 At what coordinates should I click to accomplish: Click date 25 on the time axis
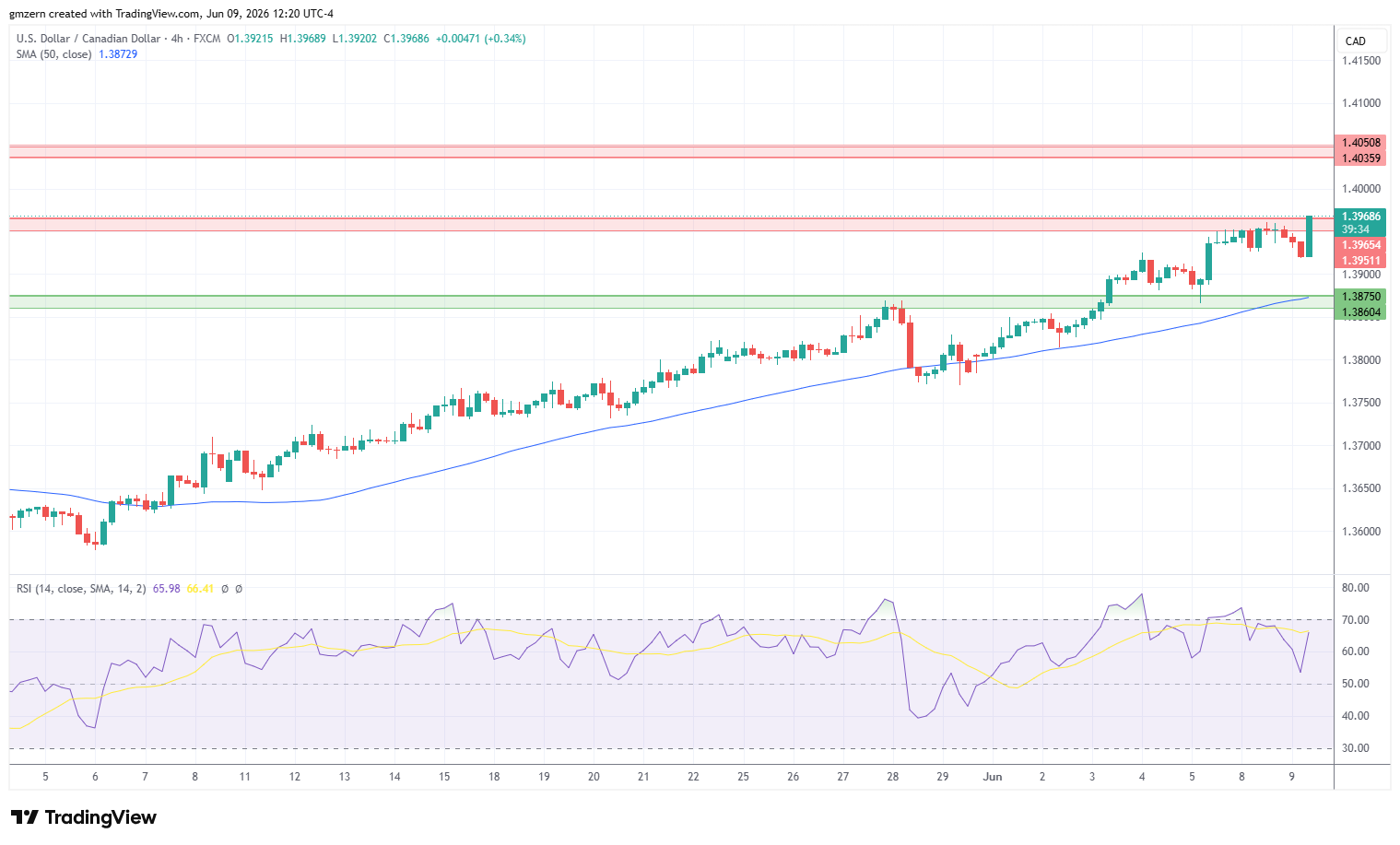click(743, 777)
